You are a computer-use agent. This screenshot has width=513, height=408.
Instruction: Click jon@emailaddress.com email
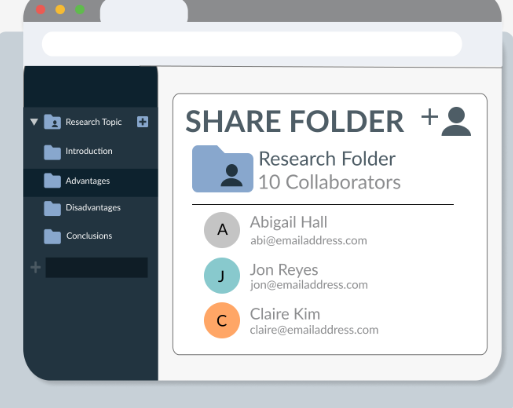tap(309, 285)
